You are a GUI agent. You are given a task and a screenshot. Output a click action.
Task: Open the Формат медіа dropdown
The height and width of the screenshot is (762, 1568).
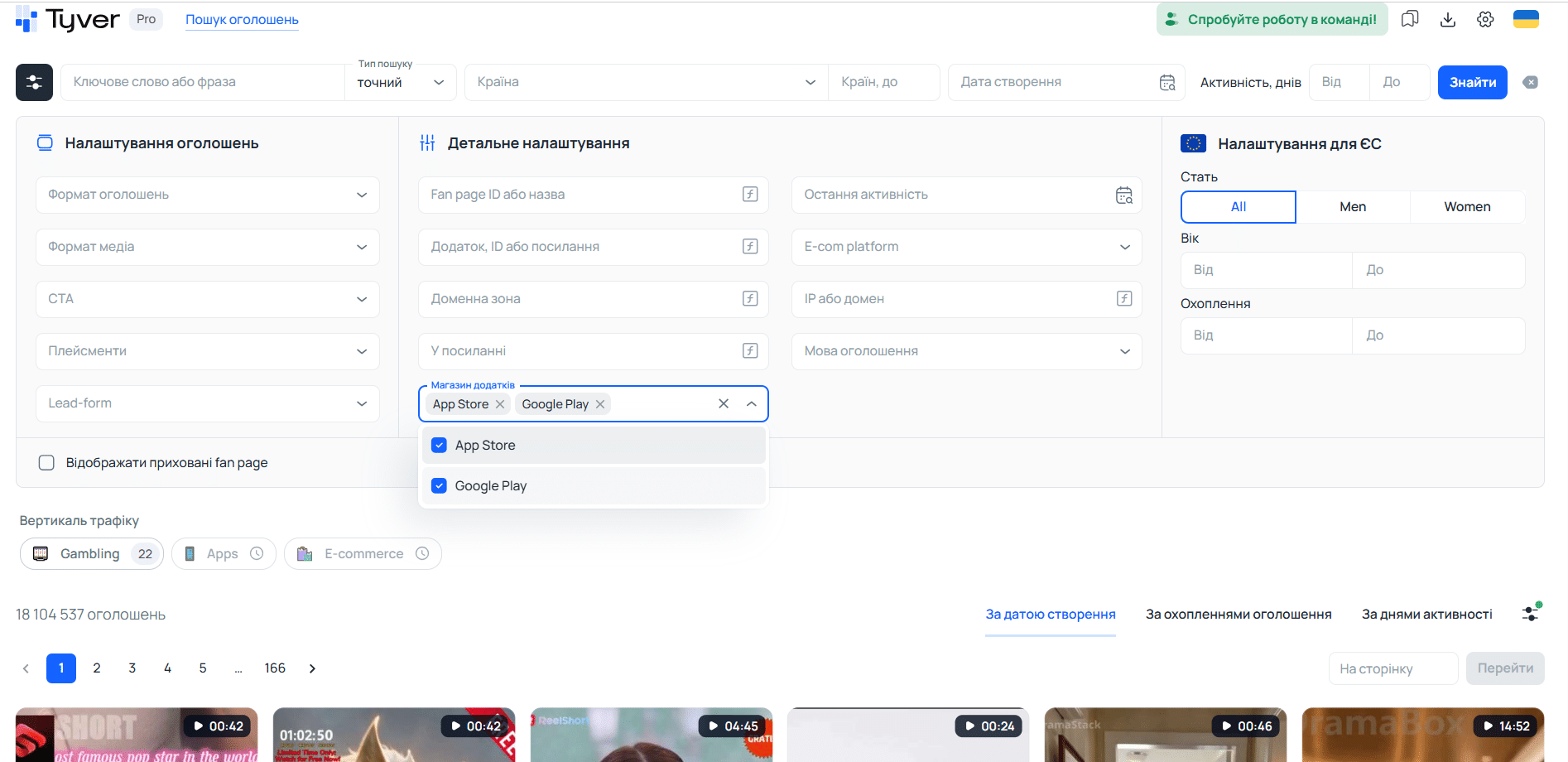point(208,247)
